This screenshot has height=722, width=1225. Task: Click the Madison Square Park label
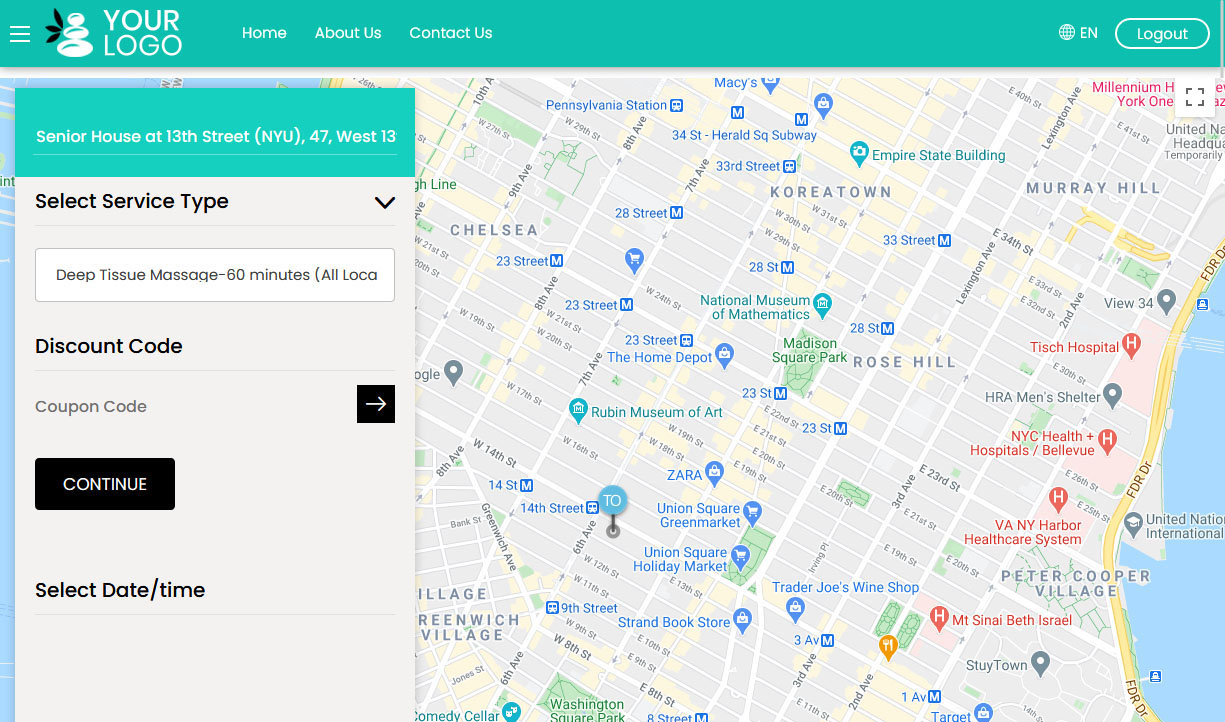point(810,351)
